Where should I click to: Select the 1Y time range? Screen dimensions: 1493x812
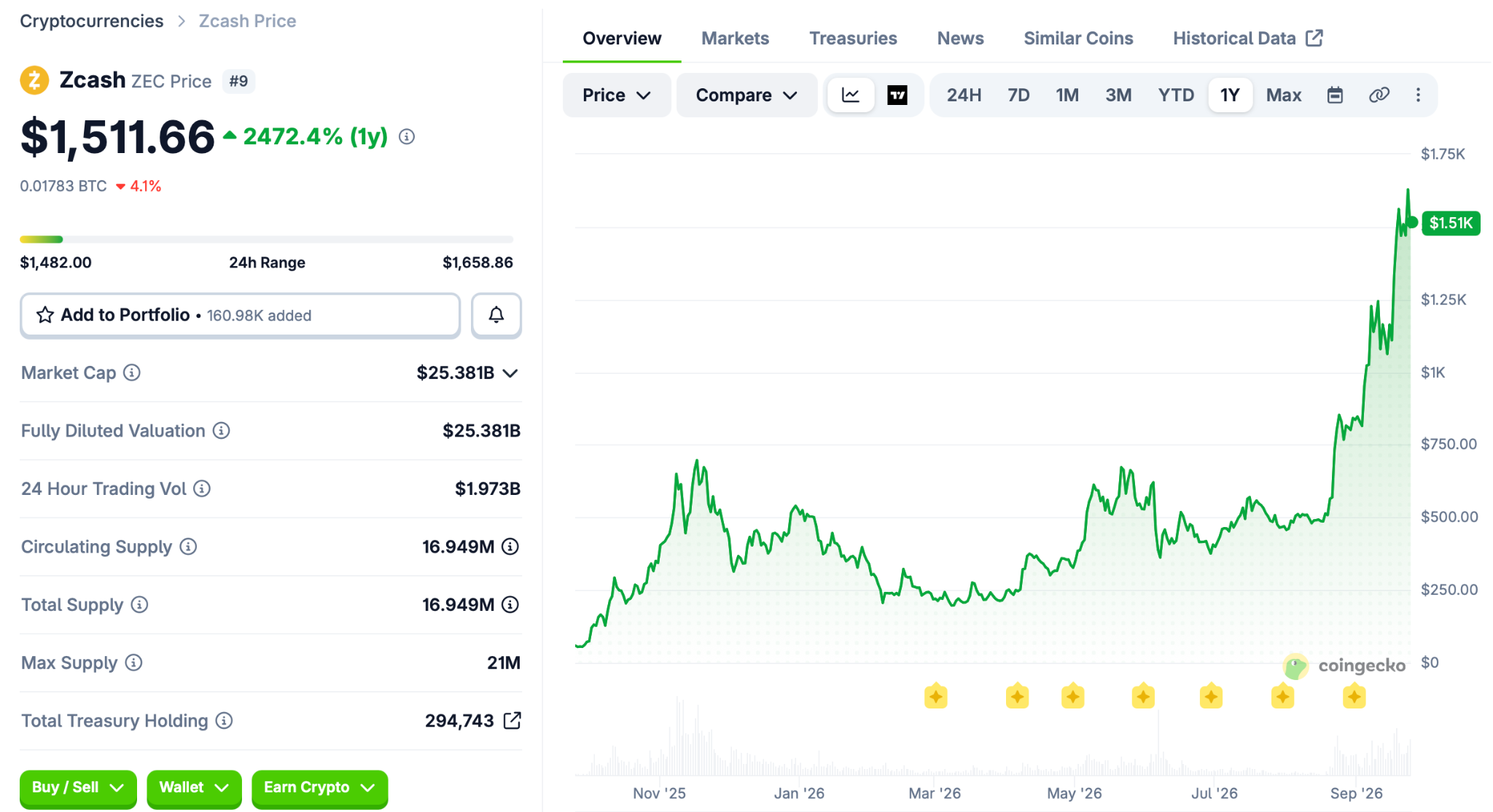click(x=1230, y=95)
